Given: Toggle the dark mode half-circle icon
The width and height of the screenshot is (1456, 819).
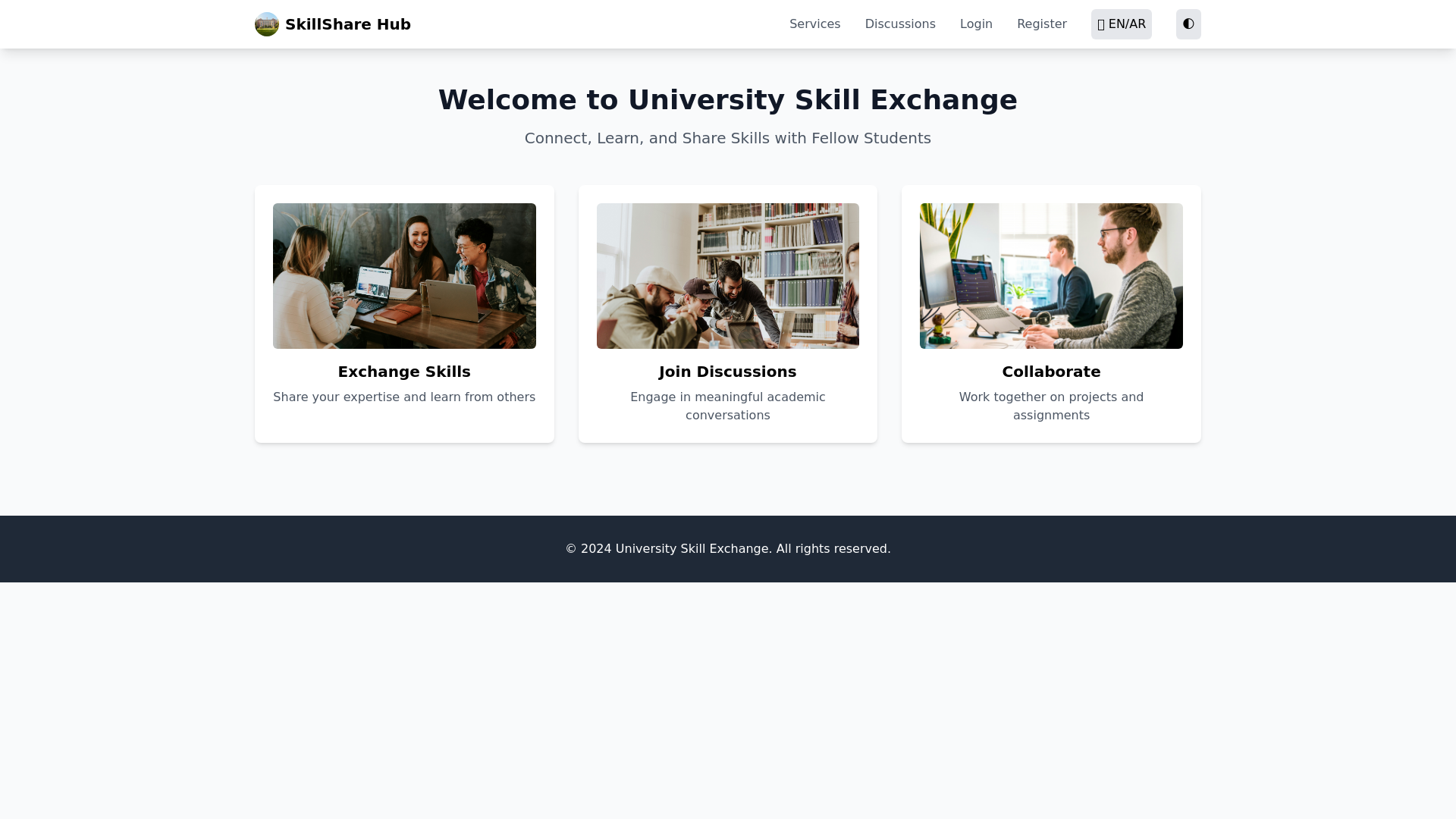Looking at the screenshot, I should point(1188,24).
